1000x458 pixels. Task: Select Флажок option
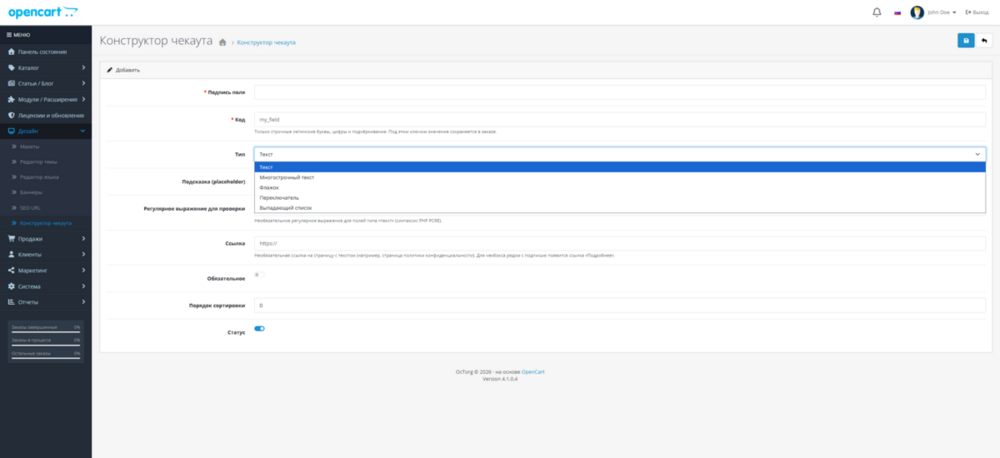point(620,188)
